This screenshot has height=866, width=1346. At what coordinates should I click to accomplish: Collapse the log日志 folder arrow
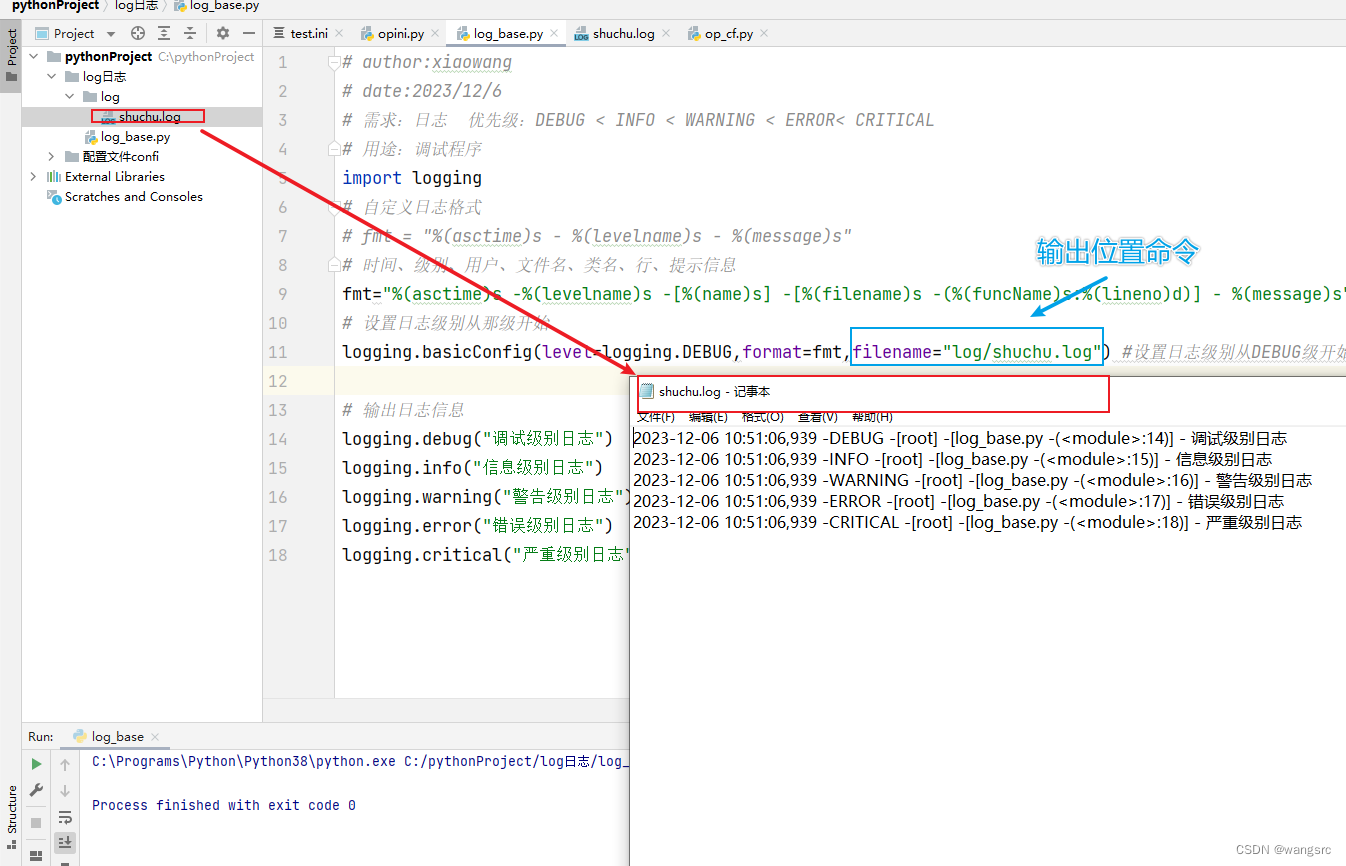pos(52,77)
